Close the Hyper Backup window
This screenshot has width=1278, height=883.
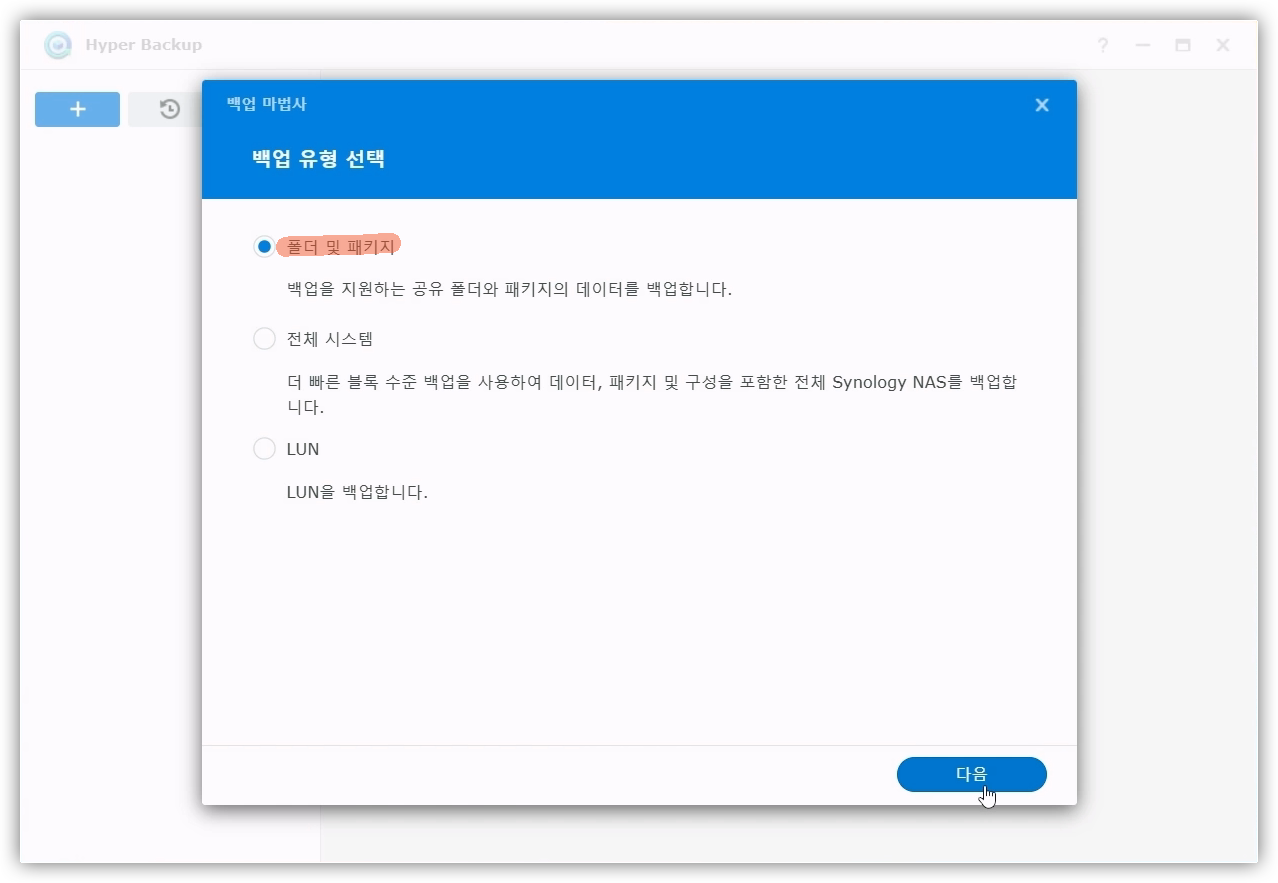click(1223, 45)
